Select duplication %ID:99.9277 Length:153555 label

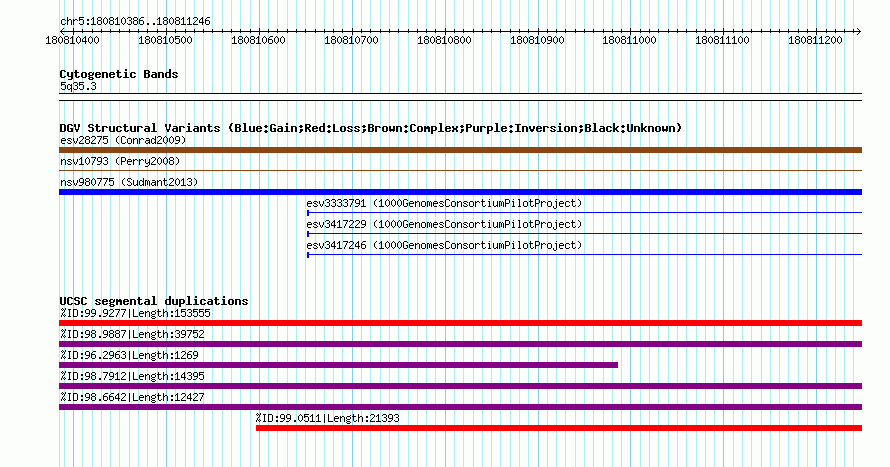pyautogui.click(x=135, y=313)
